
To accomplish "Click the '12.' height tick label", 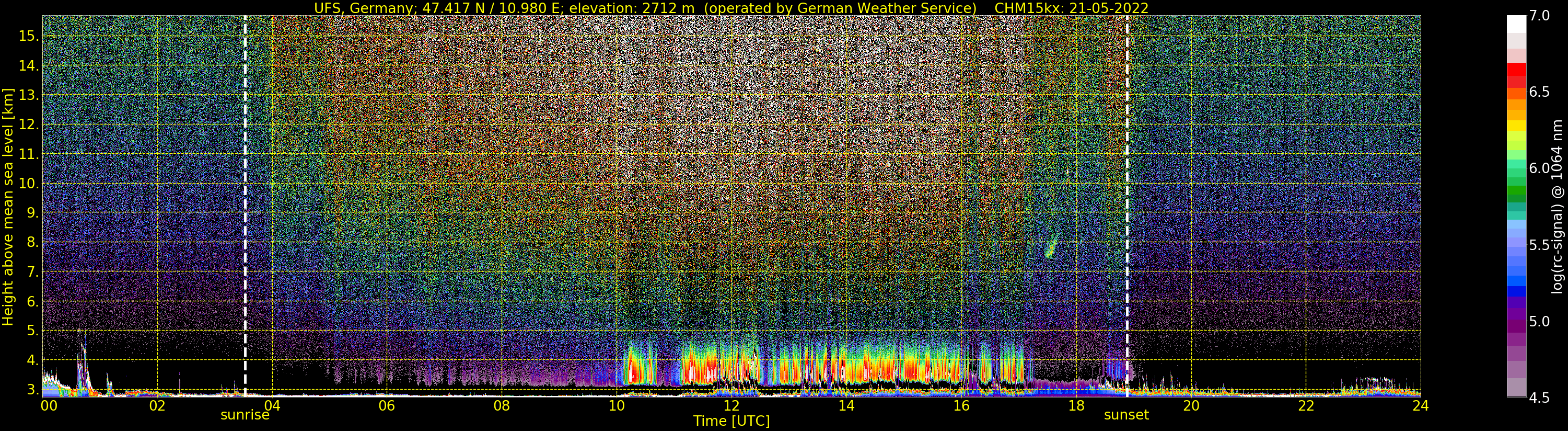I will [x=29, y=125].
